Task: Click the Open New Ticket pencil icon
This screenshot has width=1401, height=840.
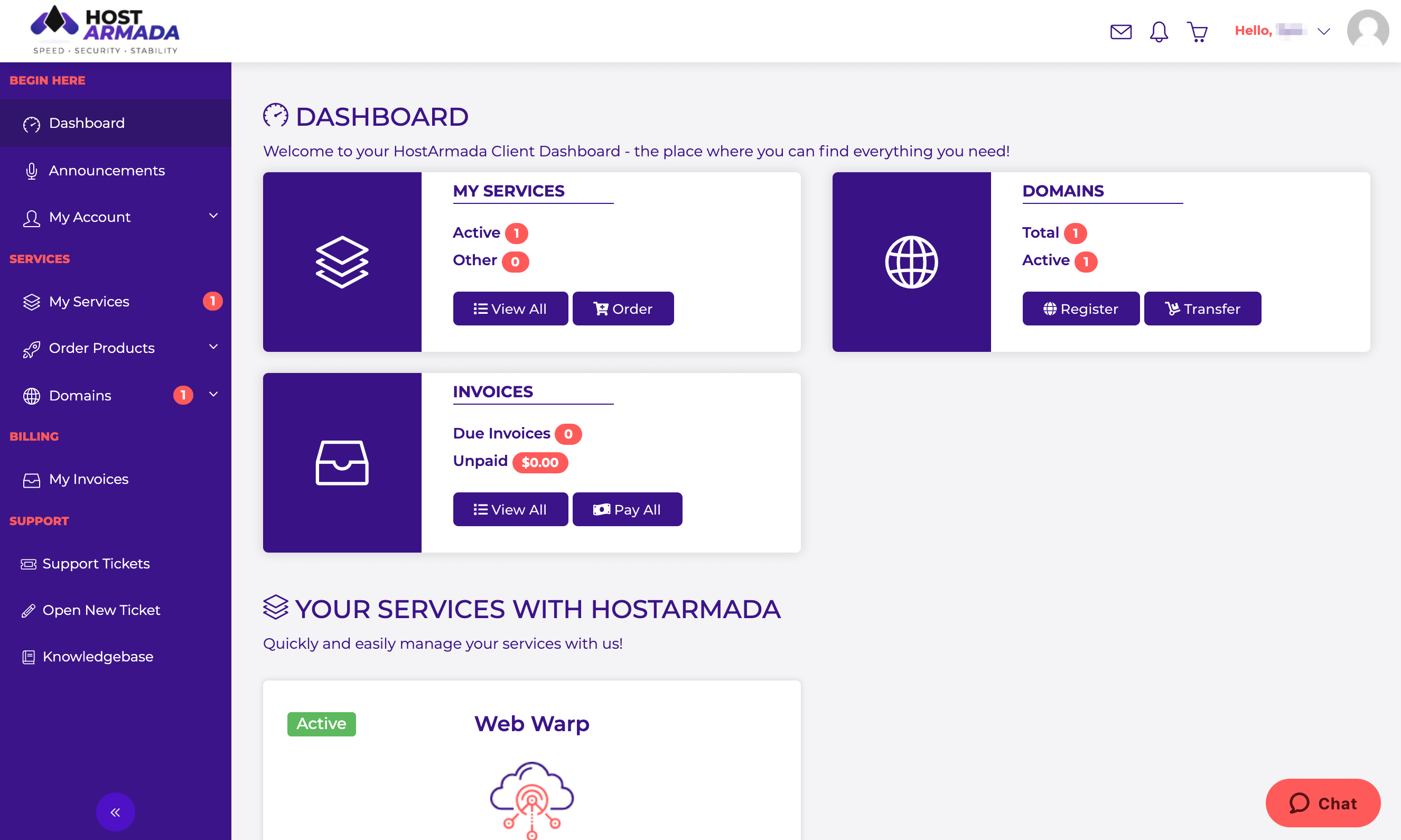Action: point(29,611)
